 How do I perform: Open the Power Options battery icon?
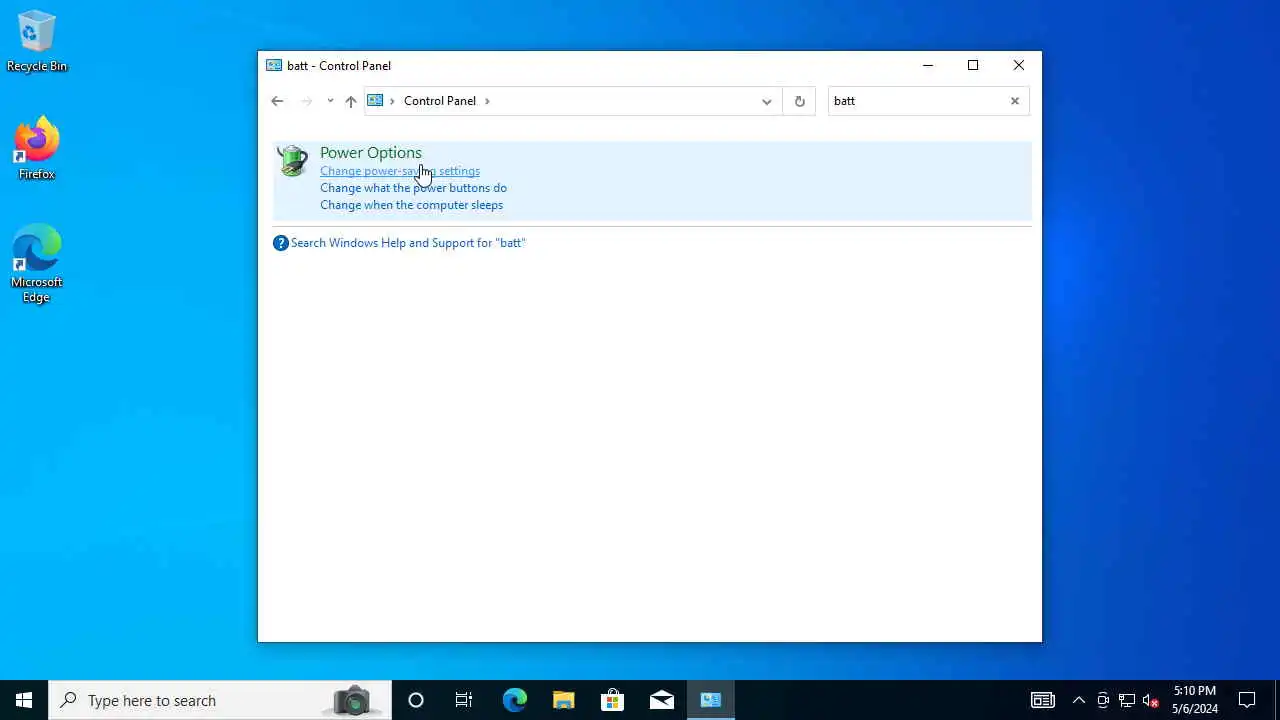[x=293, y=161]
